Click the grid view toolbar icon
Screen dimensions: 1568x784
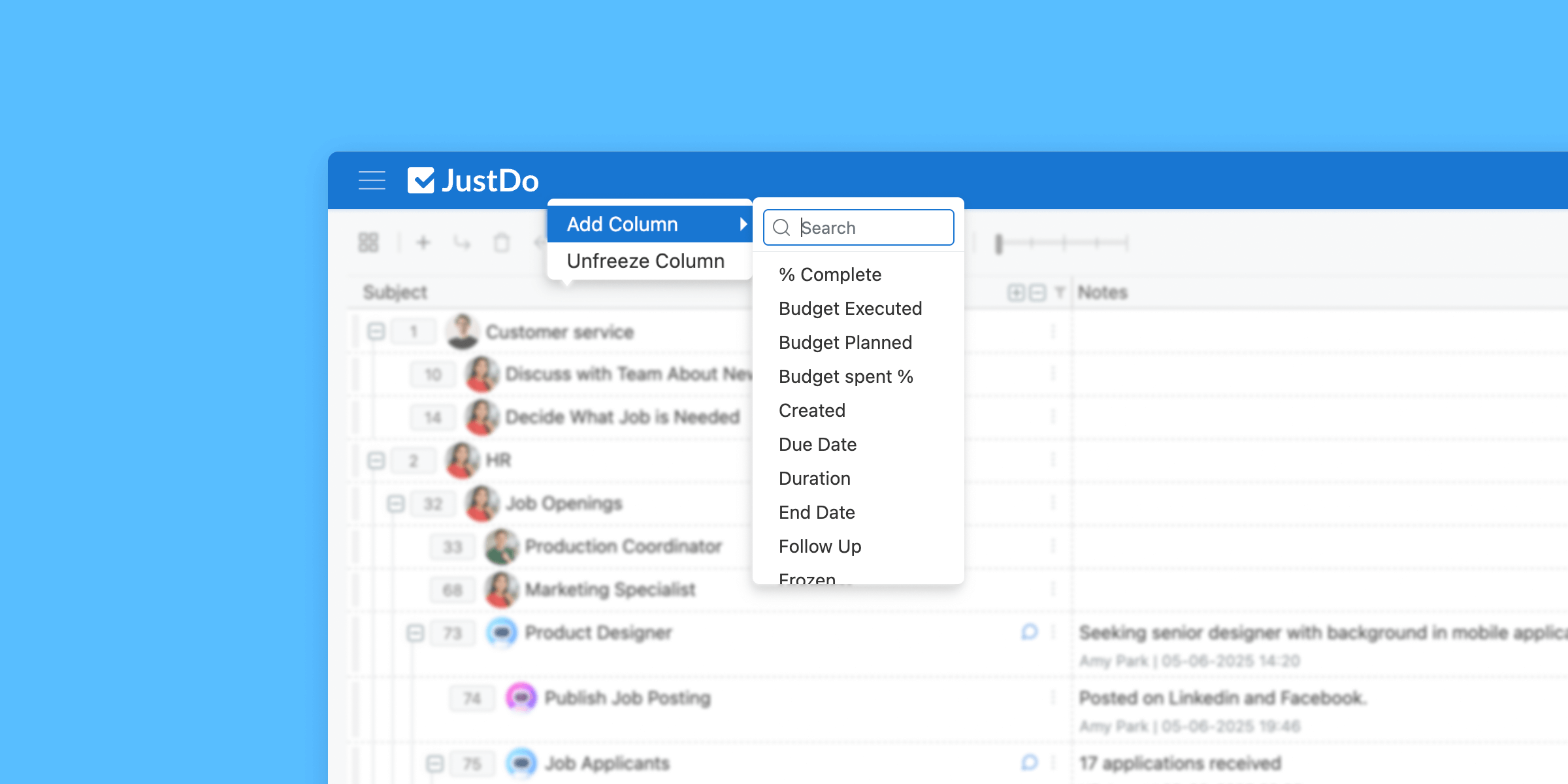point(368,243)
